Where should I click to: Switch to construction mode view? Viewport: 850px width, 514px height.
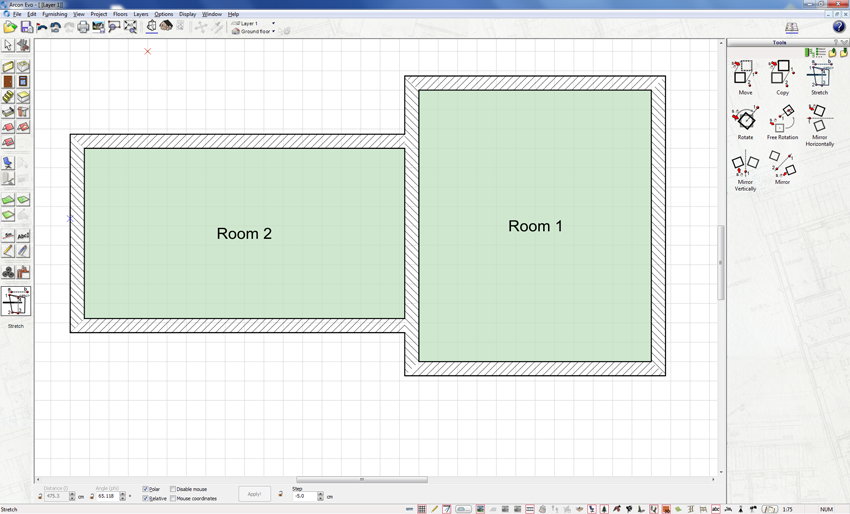tap(152, 26)
